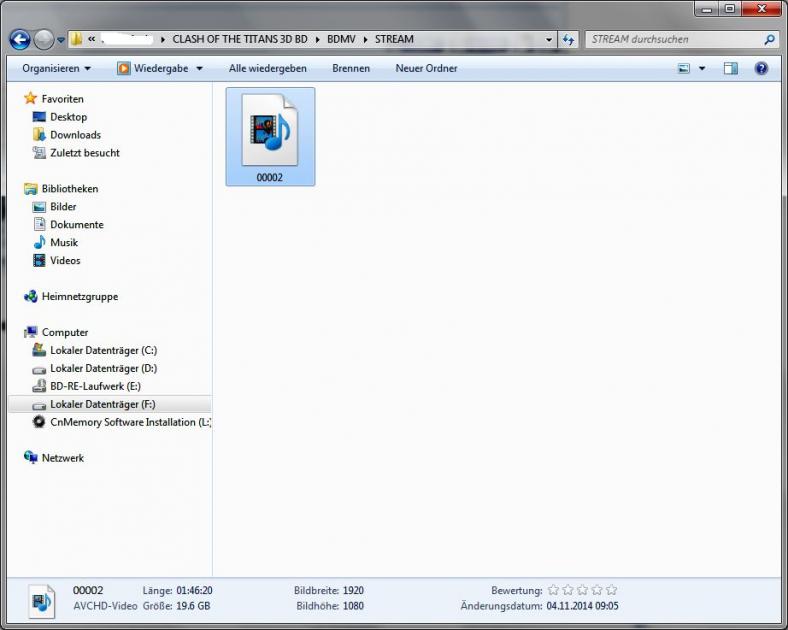Toggle the preview pane button
Viewport: 788px width, 630px height.
pyautogui.click(x=731, y=68)
